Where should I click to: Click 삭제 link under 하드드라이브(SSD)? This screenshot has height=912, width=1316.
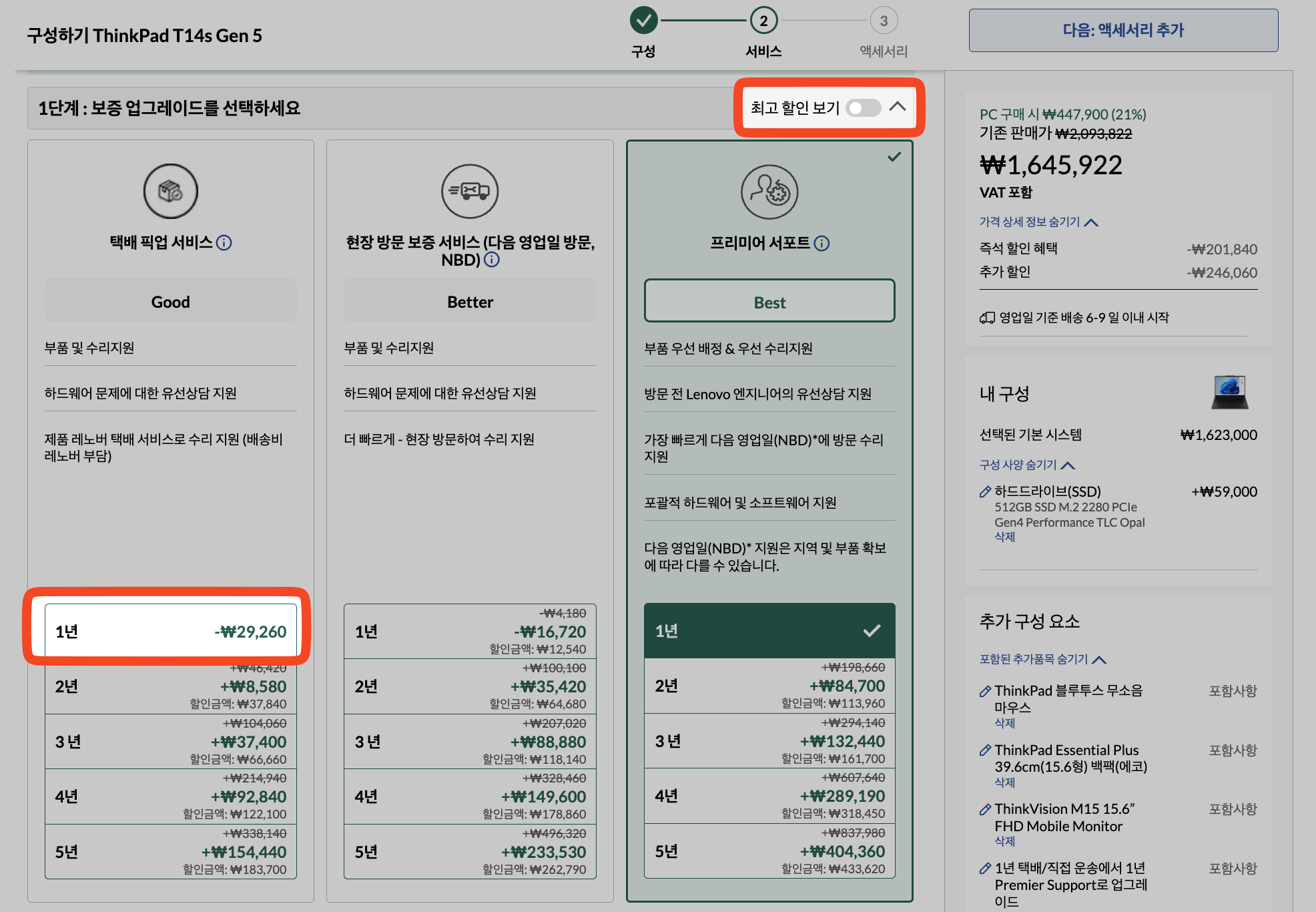point(1004,537)
